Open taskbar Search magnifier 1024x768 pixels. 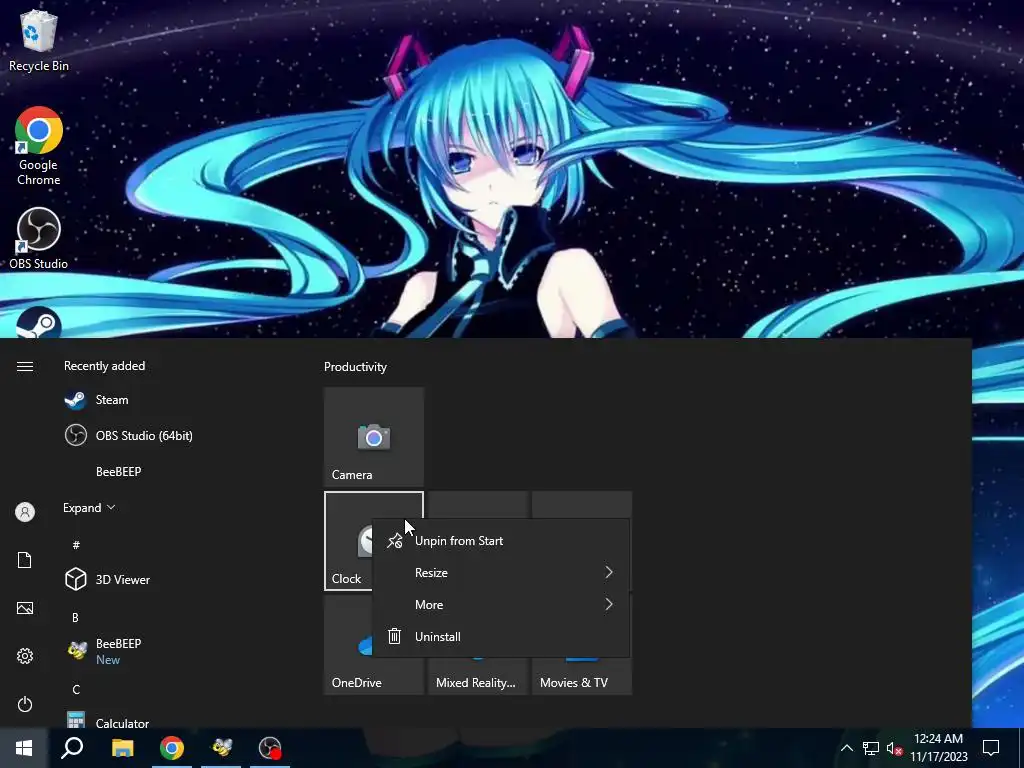click(72, 748)
